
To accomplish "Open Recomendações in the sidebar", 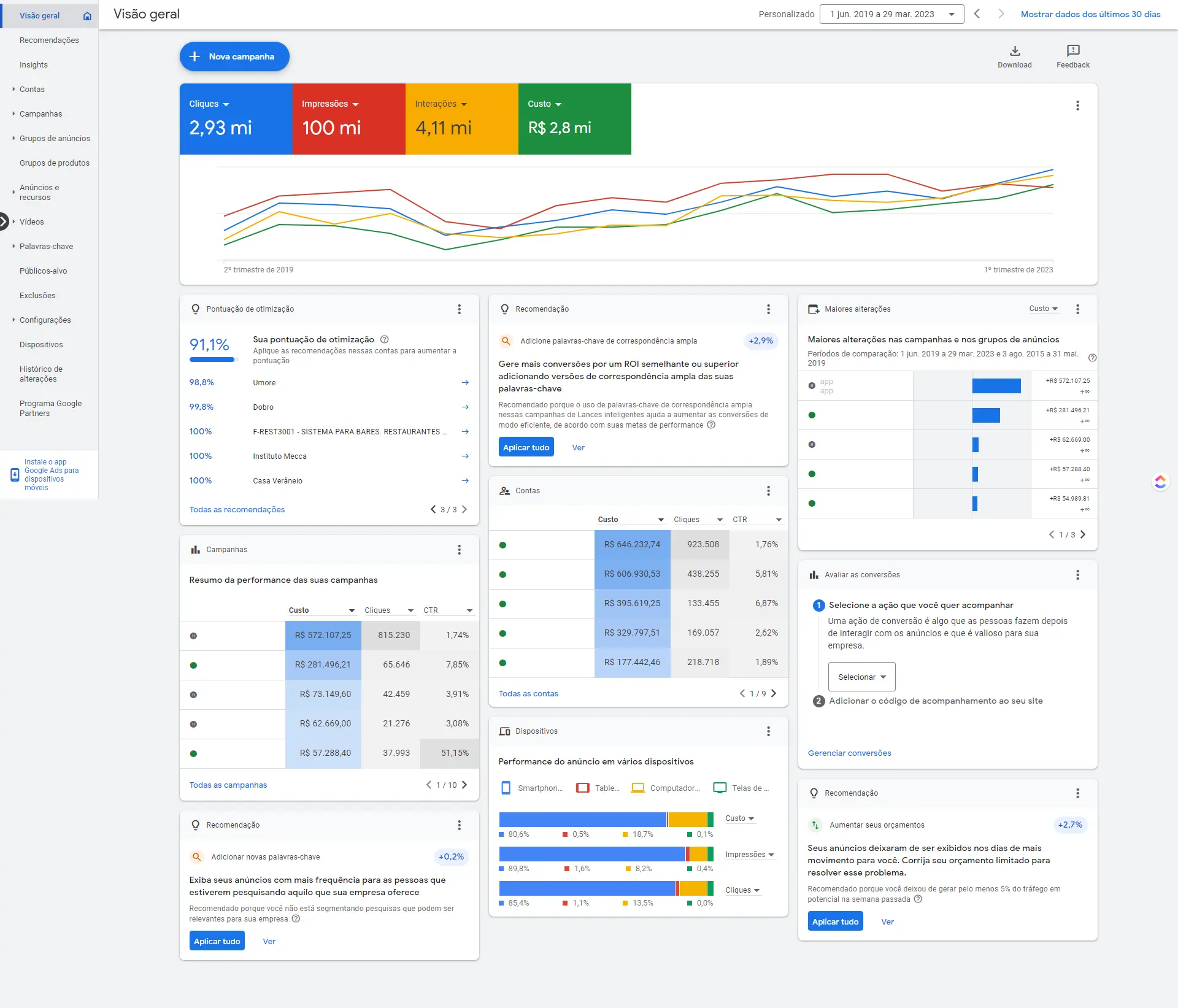I will (49, 40).
